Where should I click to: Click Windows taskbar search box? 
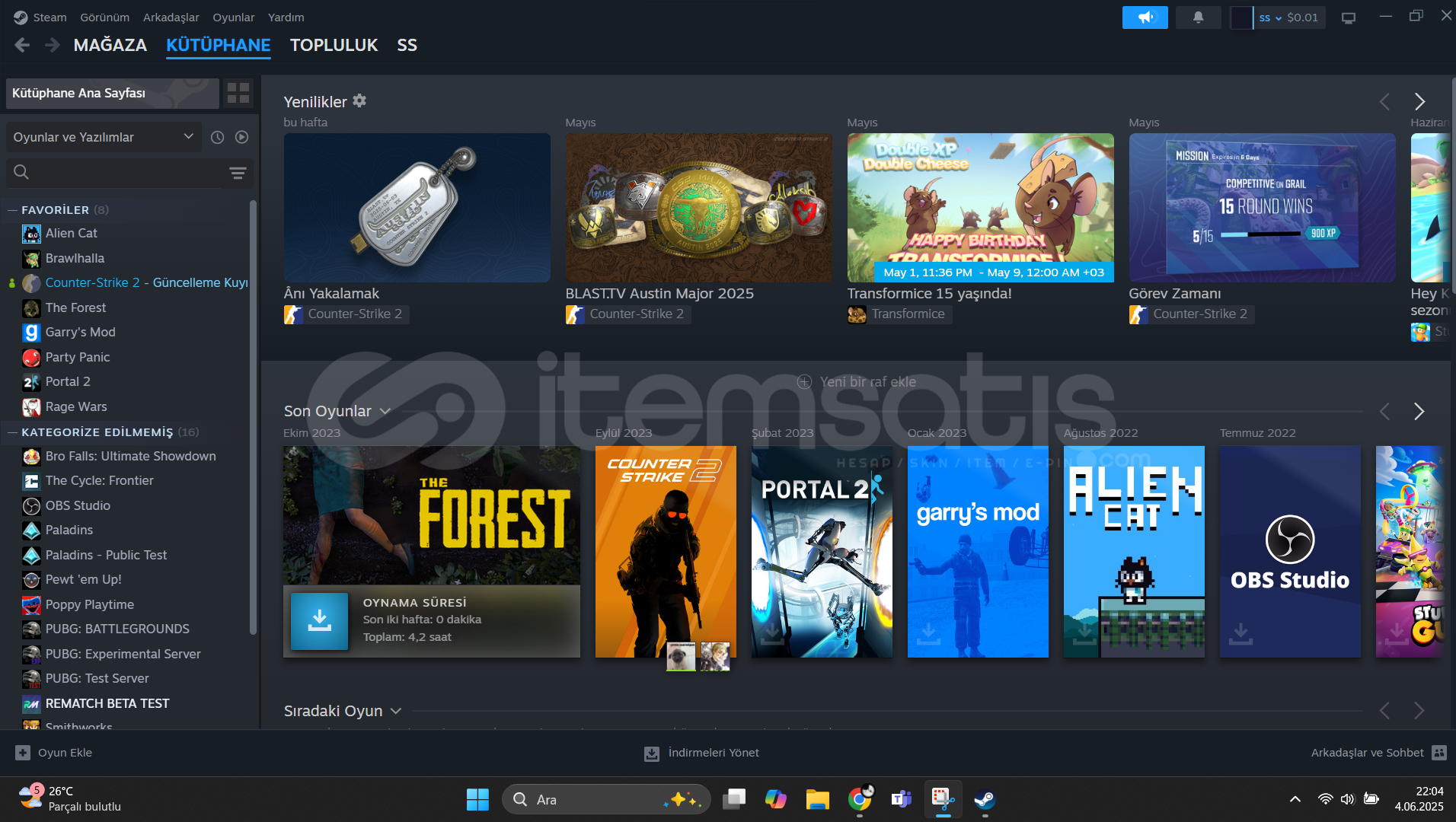coord(606,799)
